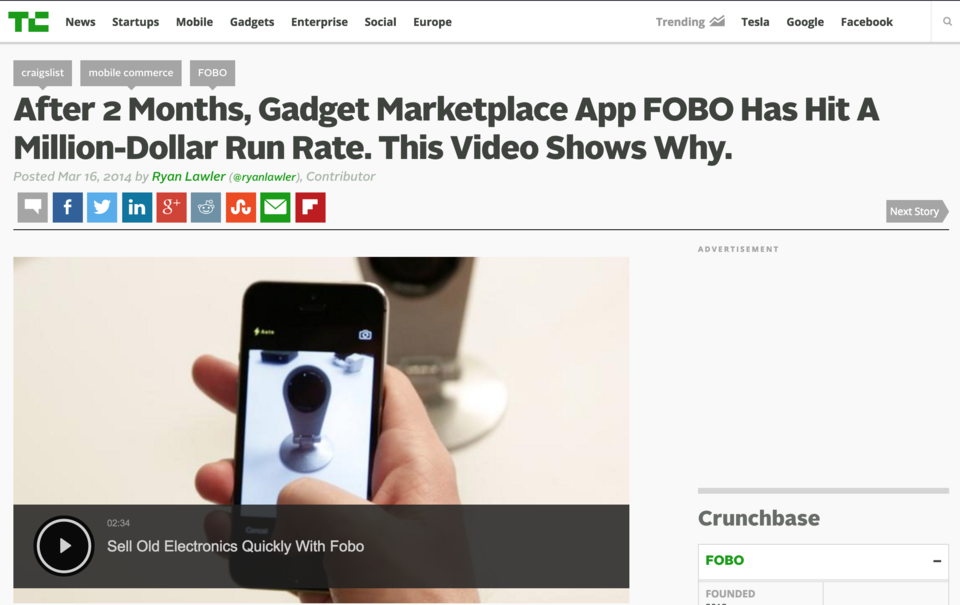Viewport: 960px width, 605px height.
Task: Share article via Twitter bird icon
Action: point(102,207)
